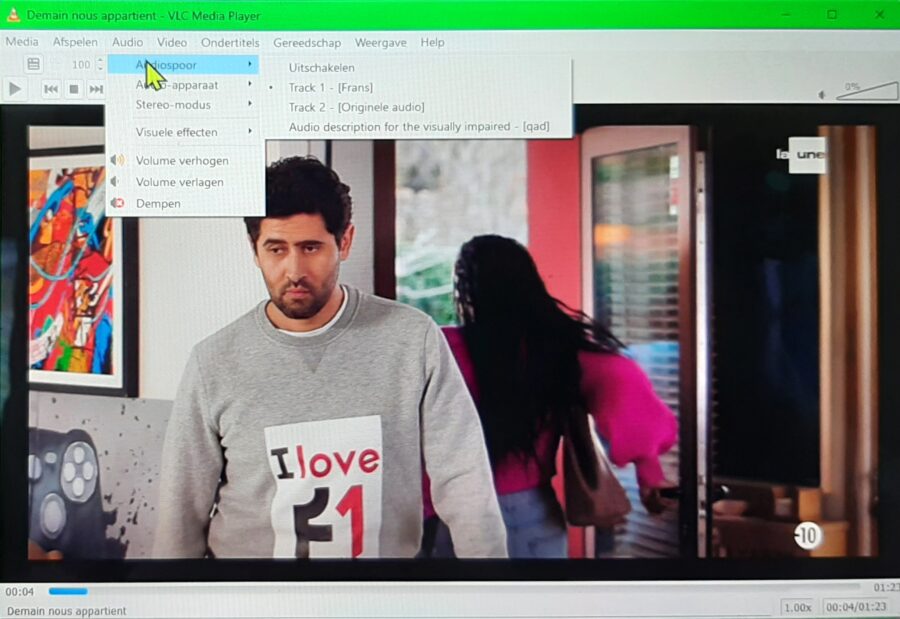Click the 1.00x playback speed button

click(797, 607)
